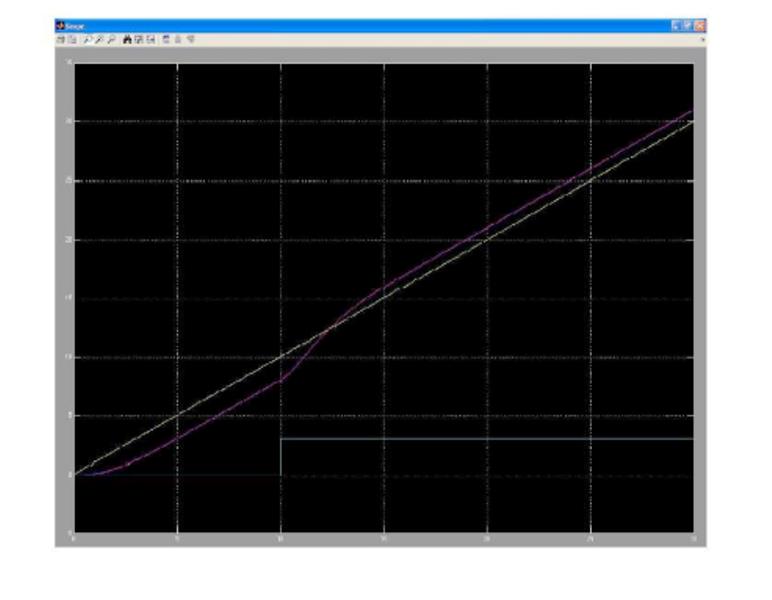This screenshot has width=772, height=600.
Task: Select the Zoom tool magnifier
Action: point(87,39)
